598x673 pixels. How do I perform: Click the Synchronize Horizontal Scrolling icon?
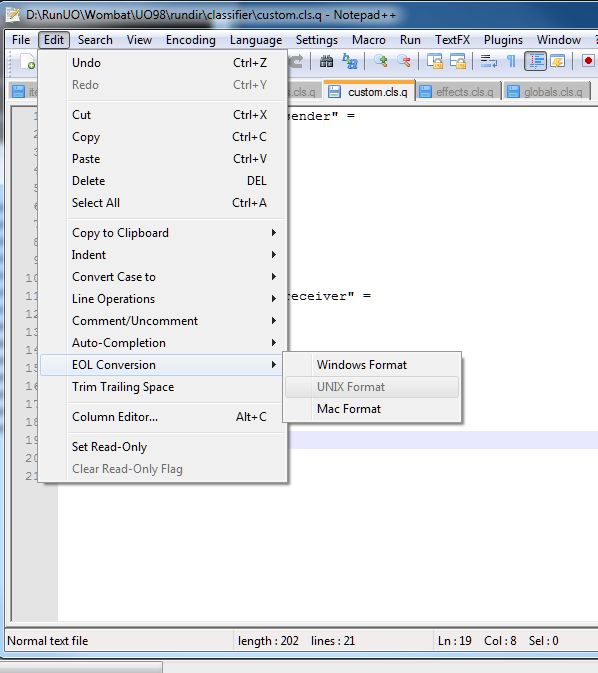coord(458,62)
